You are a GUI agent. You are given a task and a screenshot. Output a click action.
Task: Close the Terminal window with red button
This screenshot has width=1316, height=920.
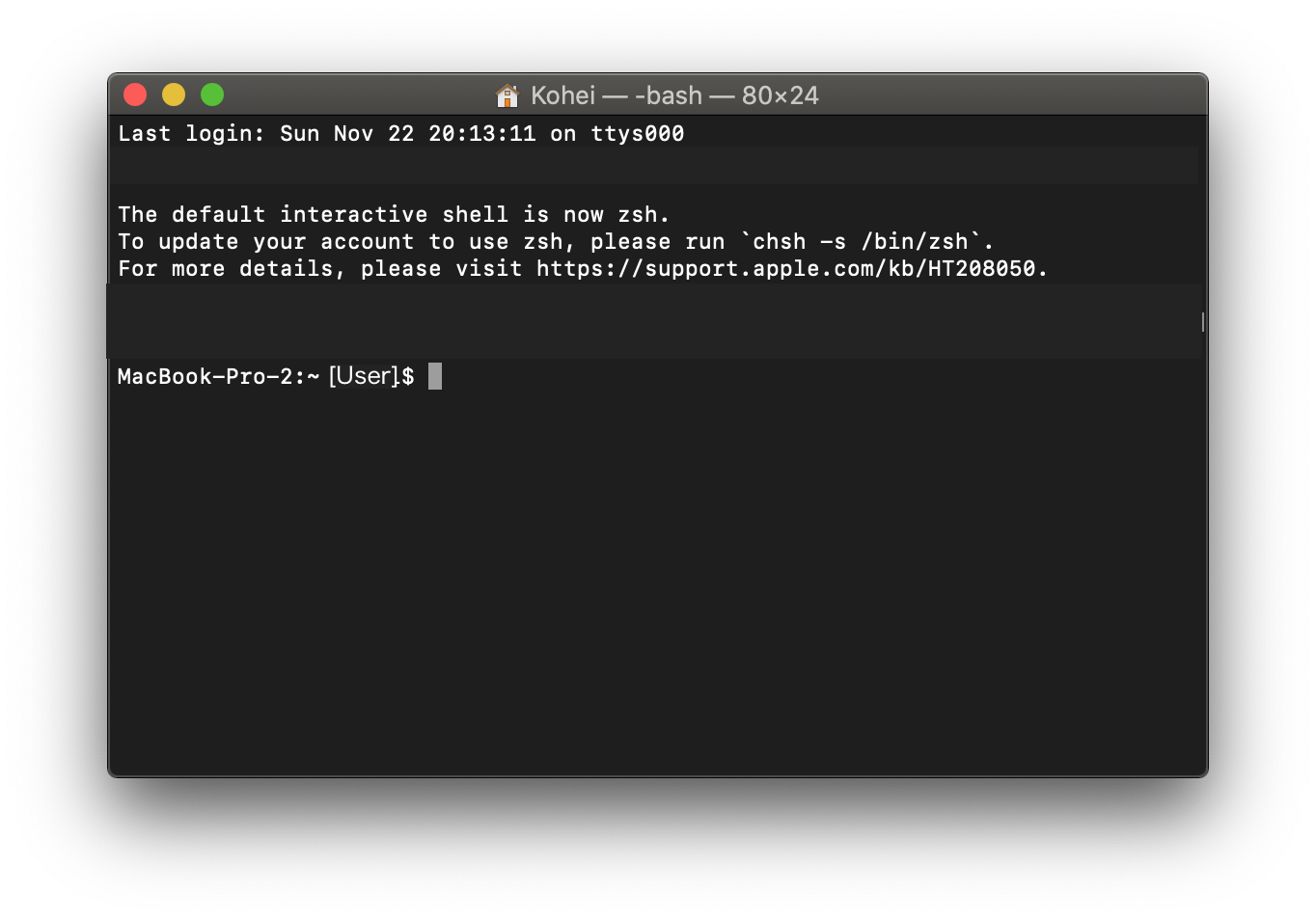point(135,95)
